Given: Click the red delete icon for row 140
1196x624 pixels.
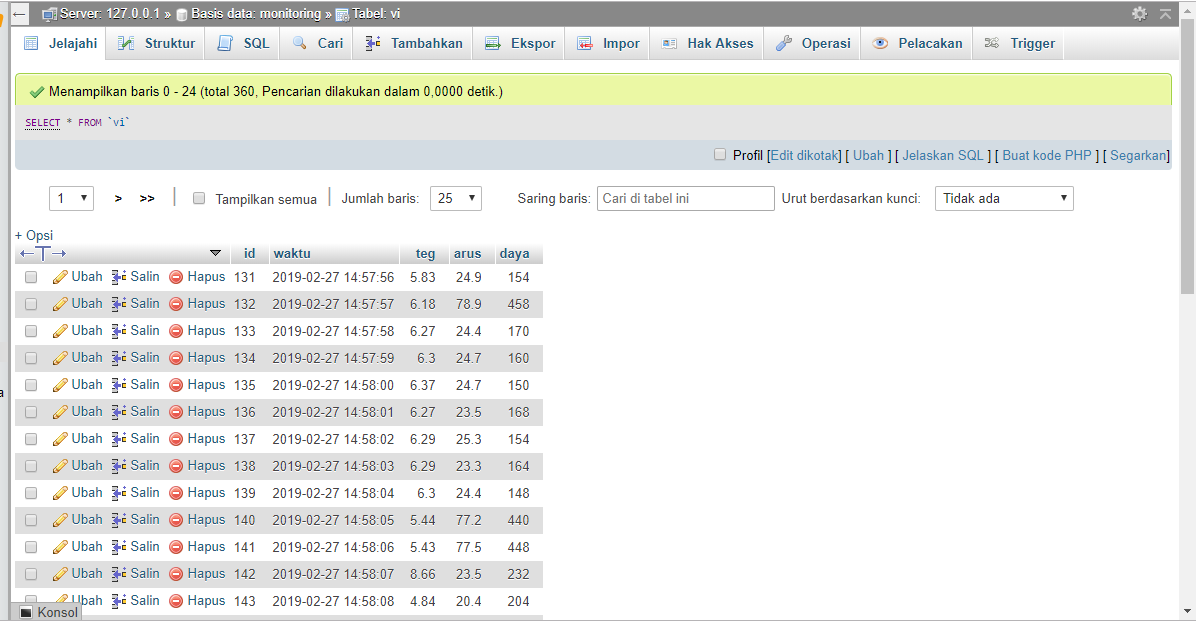Looking at the screenshot, I should [176, 519].
